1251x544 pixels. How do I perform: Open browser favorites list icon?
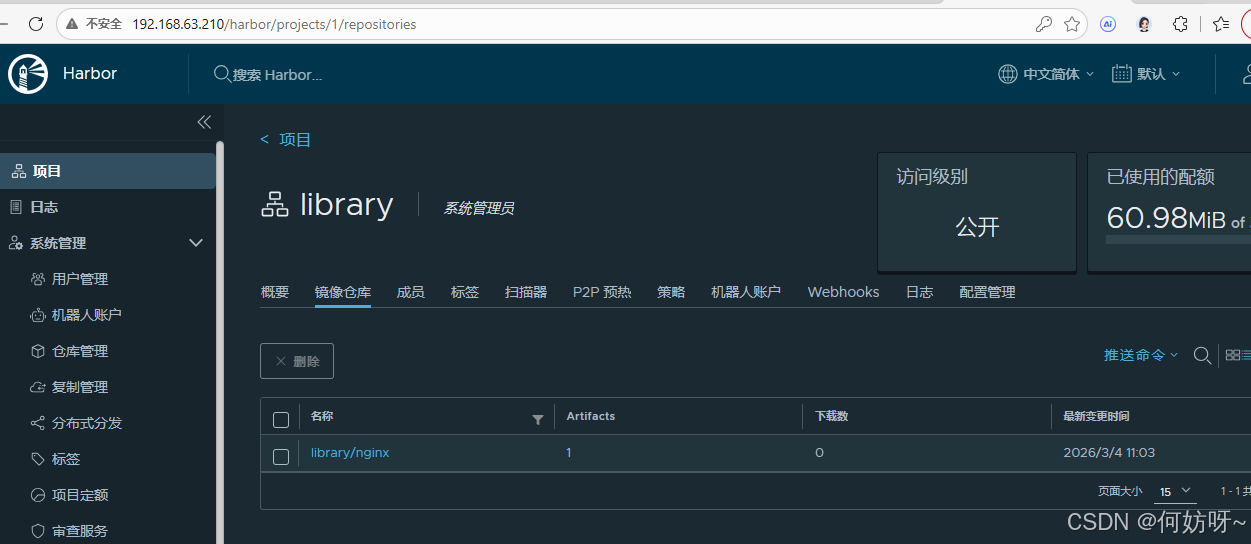point(1221,24)
